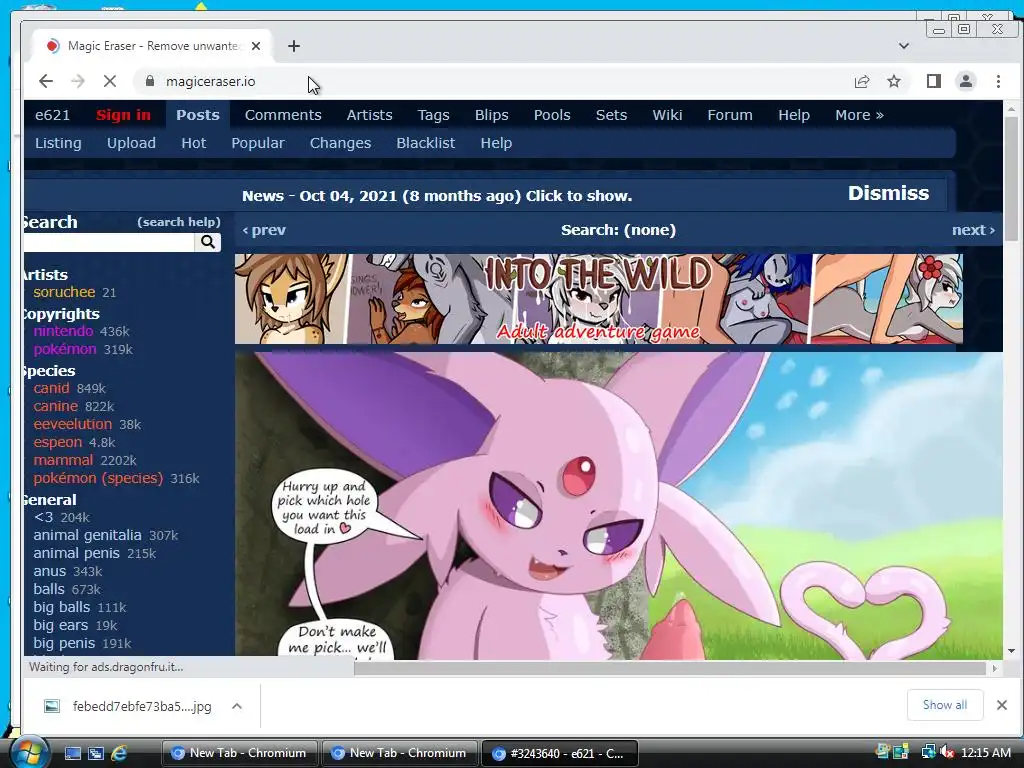Viewport: 1024px width, 768px height.
Task: Click the Sign in link
Action: pos(123,115)
